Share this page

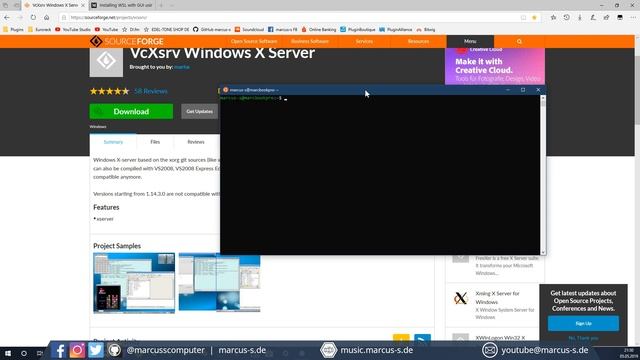pos(607,18)
